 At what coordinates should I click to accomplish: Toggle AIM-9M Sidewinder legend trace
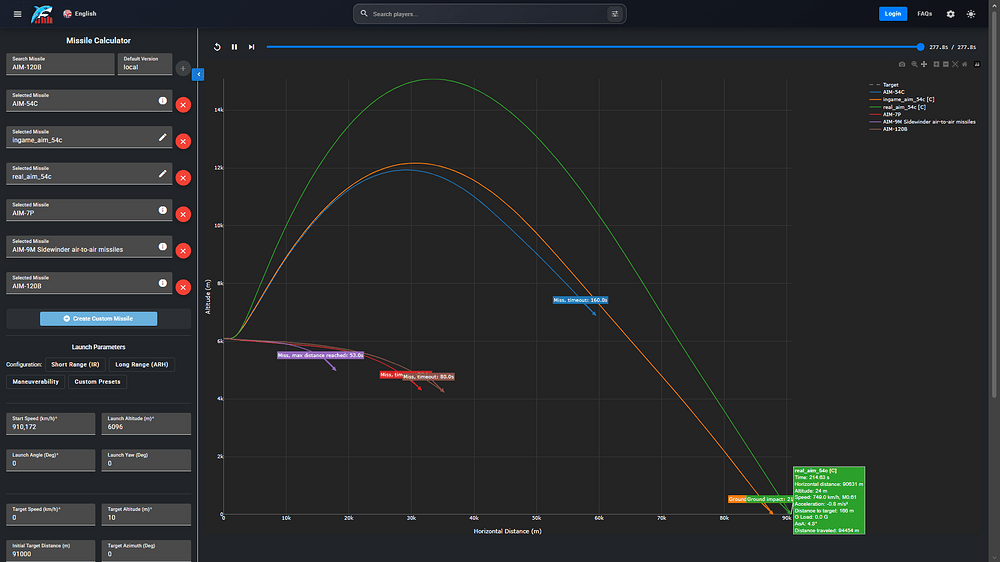tap(922, 122)
